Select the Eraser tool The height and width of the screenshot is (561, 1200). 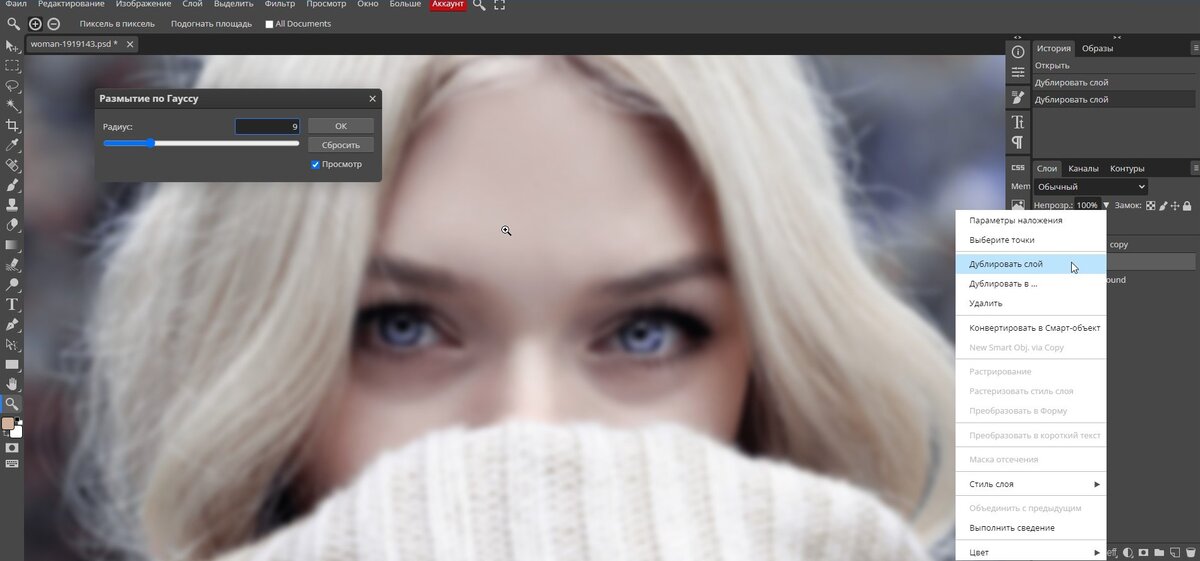click(x=12, y=224)
